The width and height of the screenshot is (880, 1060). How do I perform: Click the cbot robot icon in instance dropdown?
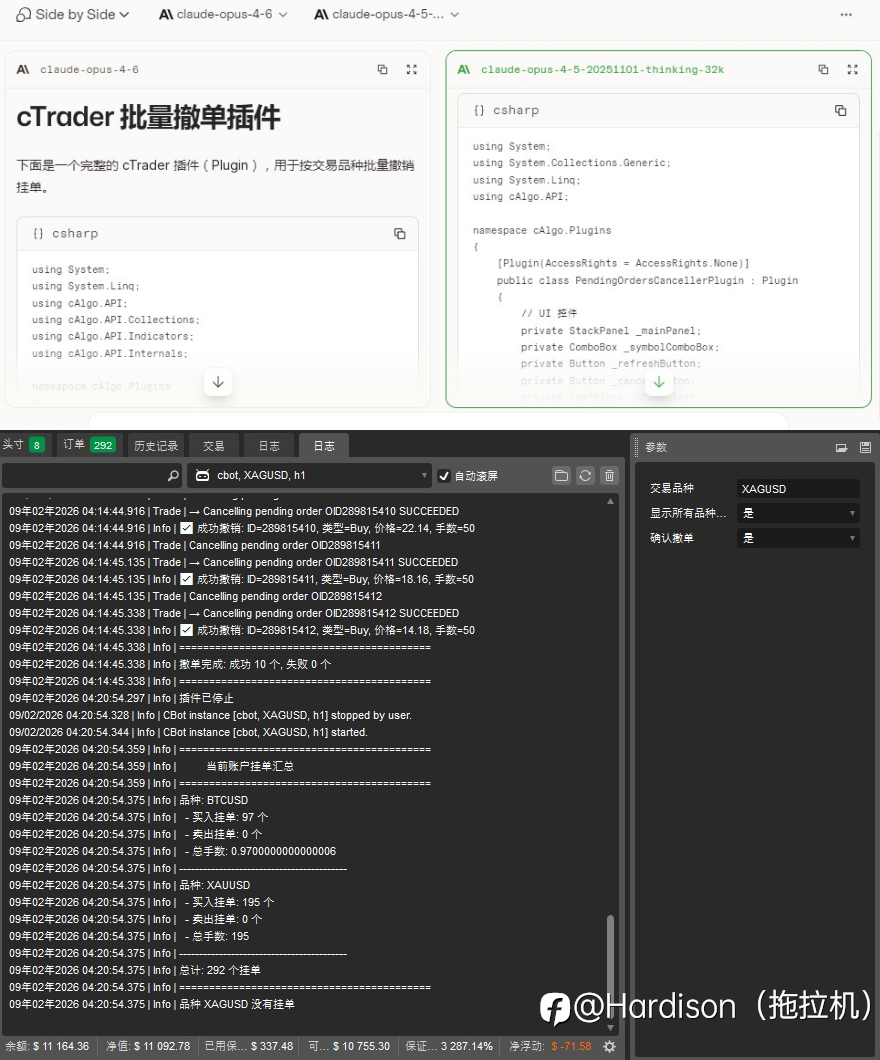202,475
